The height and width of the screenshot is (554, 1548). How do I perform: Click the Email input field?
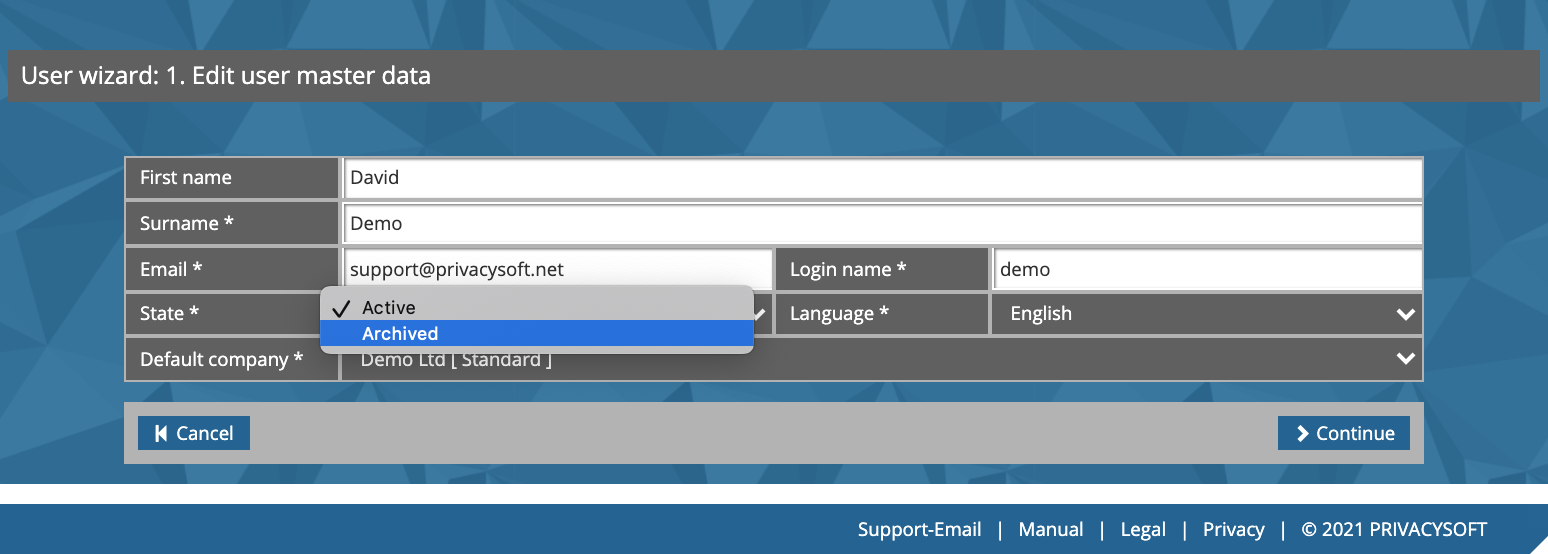[x=558, y=269]
